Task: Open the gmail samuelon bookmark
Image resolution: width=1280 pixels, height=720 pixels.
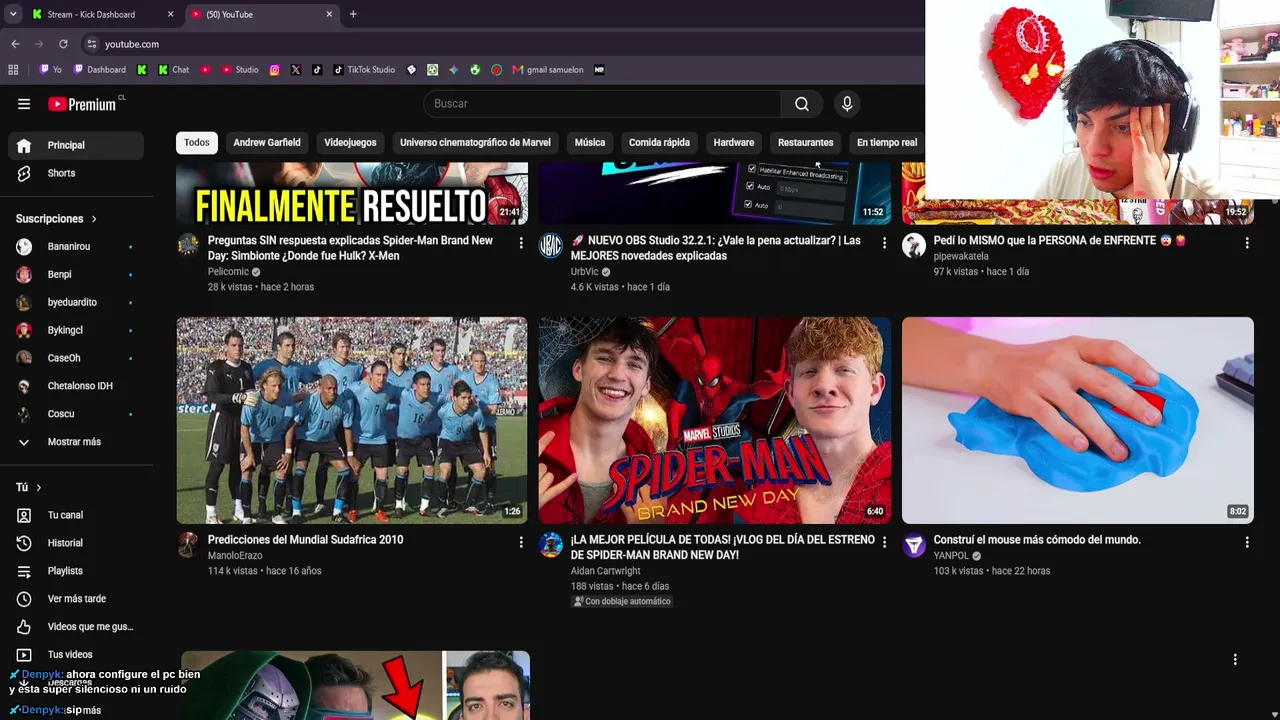Action: tap(548, 70)
